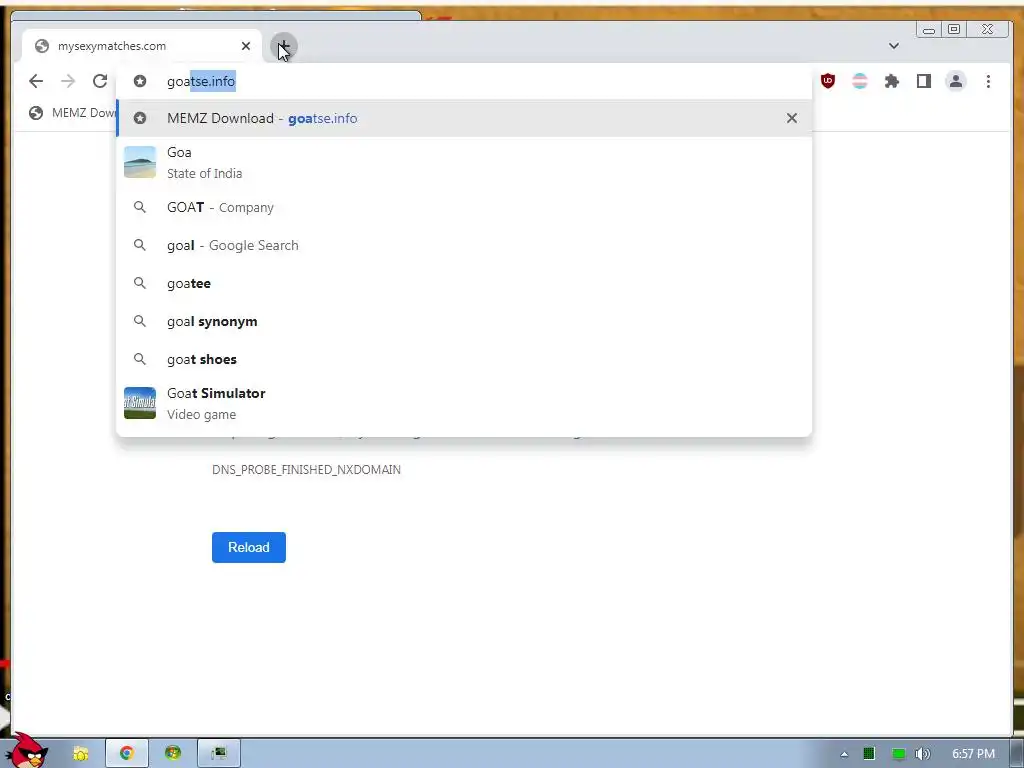The height and width of the screenshot is (768, 1024).
Task: Select the GOAT Company suggestion
Action: coord(464,207)
